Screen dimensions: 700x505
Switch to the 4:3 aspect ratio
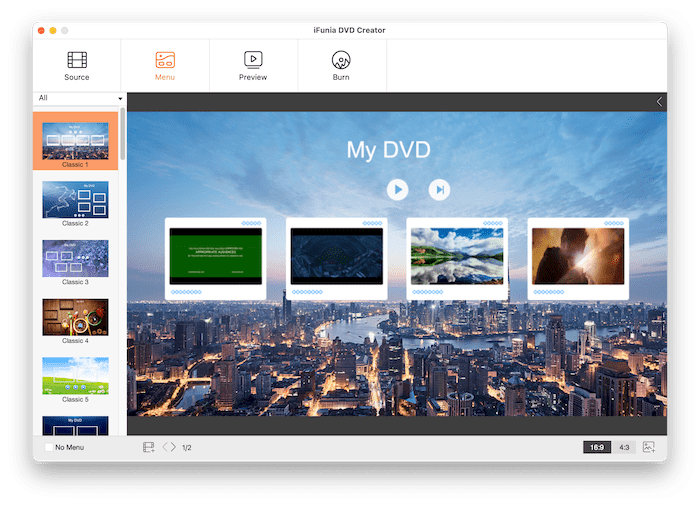coord(624,447)
